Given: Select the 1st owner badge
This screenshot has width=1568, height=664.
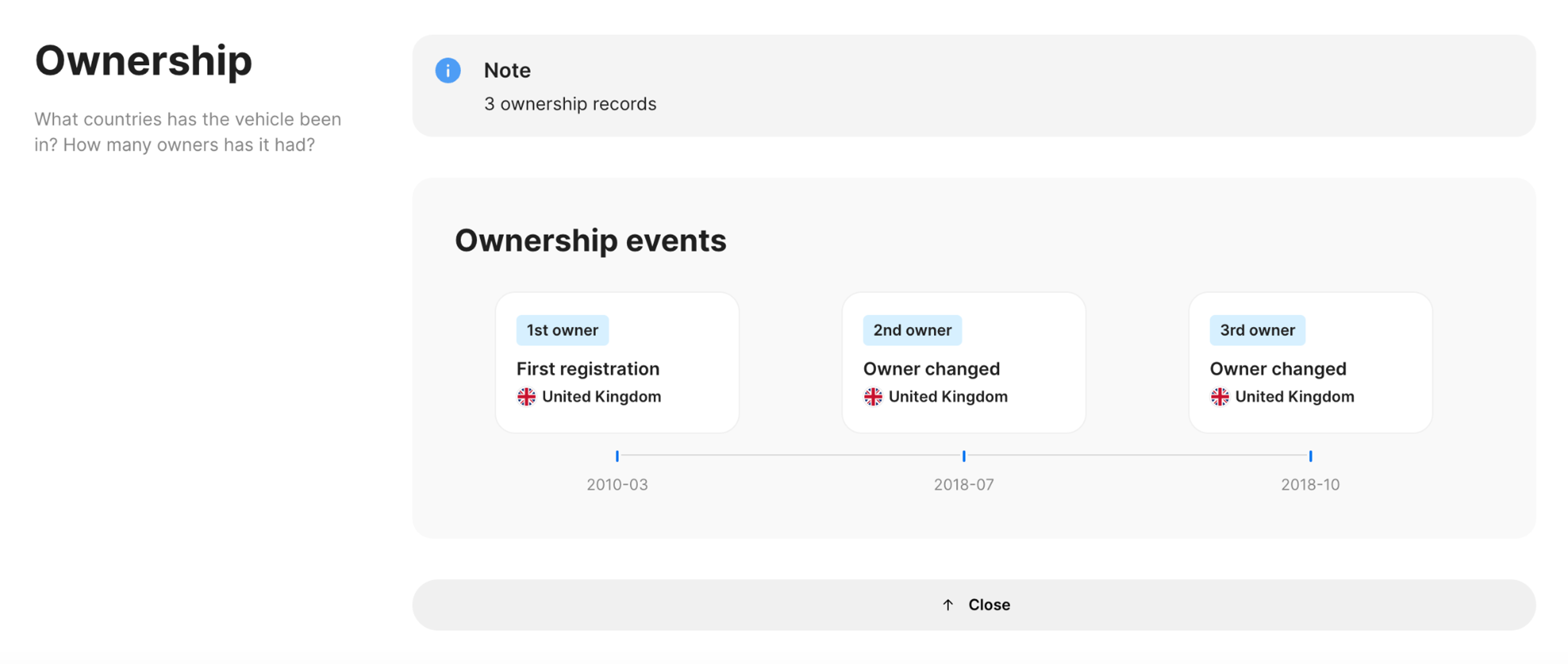Looking at the screenshot, I should tap(562, 330).
